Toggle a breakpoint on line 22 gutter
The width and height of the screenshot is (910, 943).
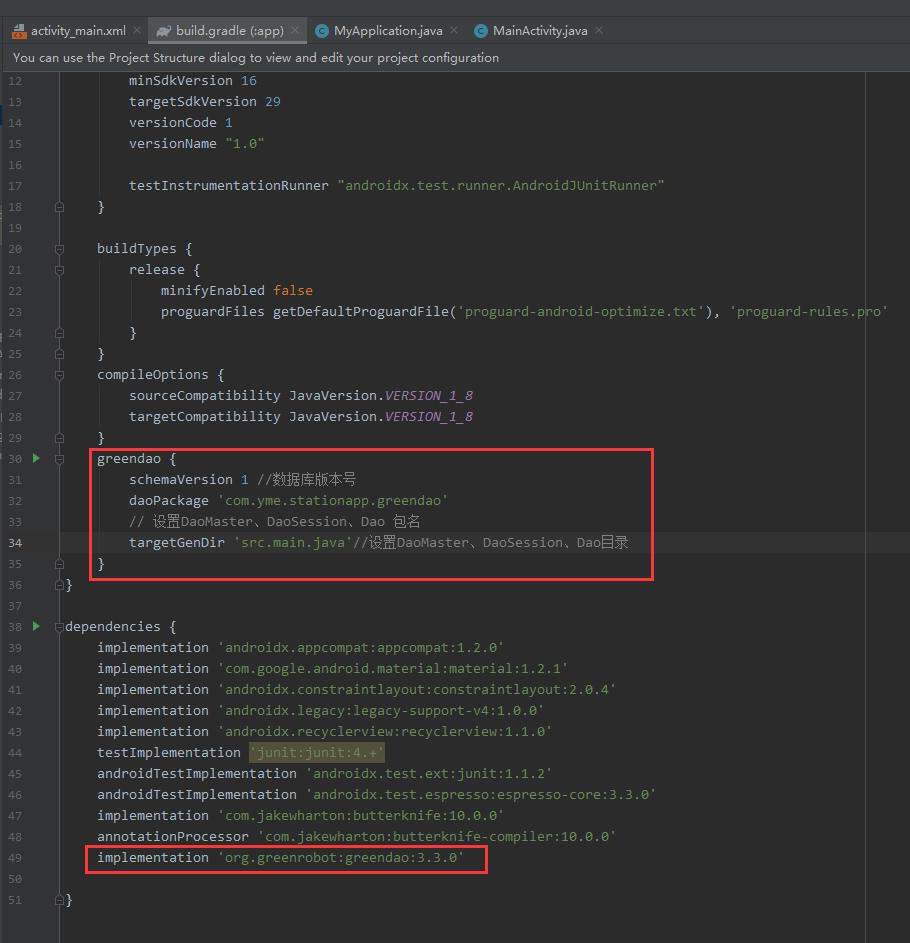coord(45,290)
